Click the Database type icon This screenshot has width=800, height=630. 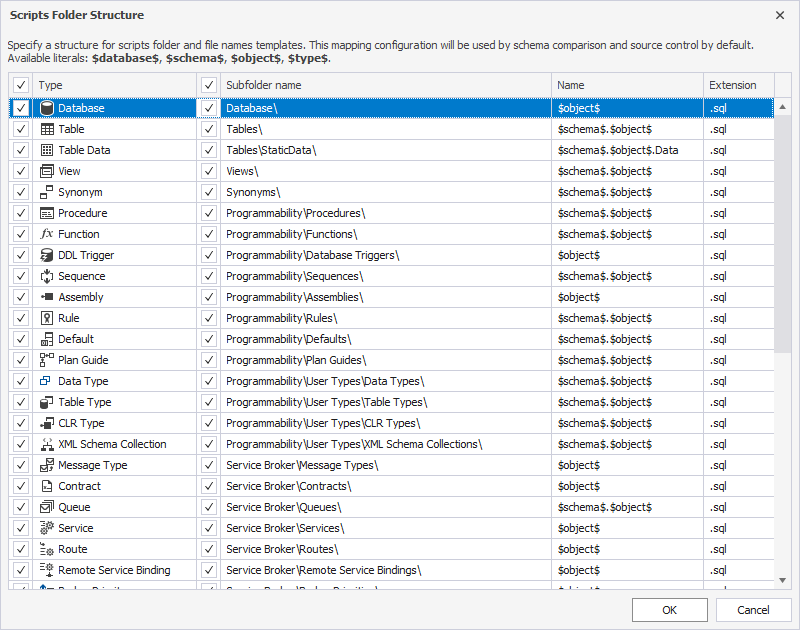click(46, 108)
